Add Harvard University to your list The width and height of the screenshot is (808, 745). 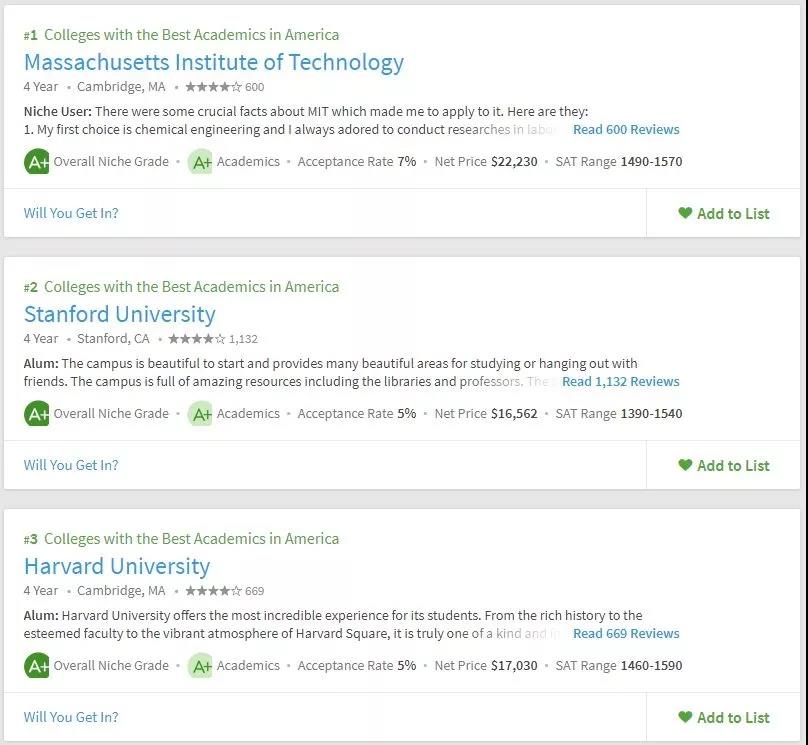click(723, 717)
